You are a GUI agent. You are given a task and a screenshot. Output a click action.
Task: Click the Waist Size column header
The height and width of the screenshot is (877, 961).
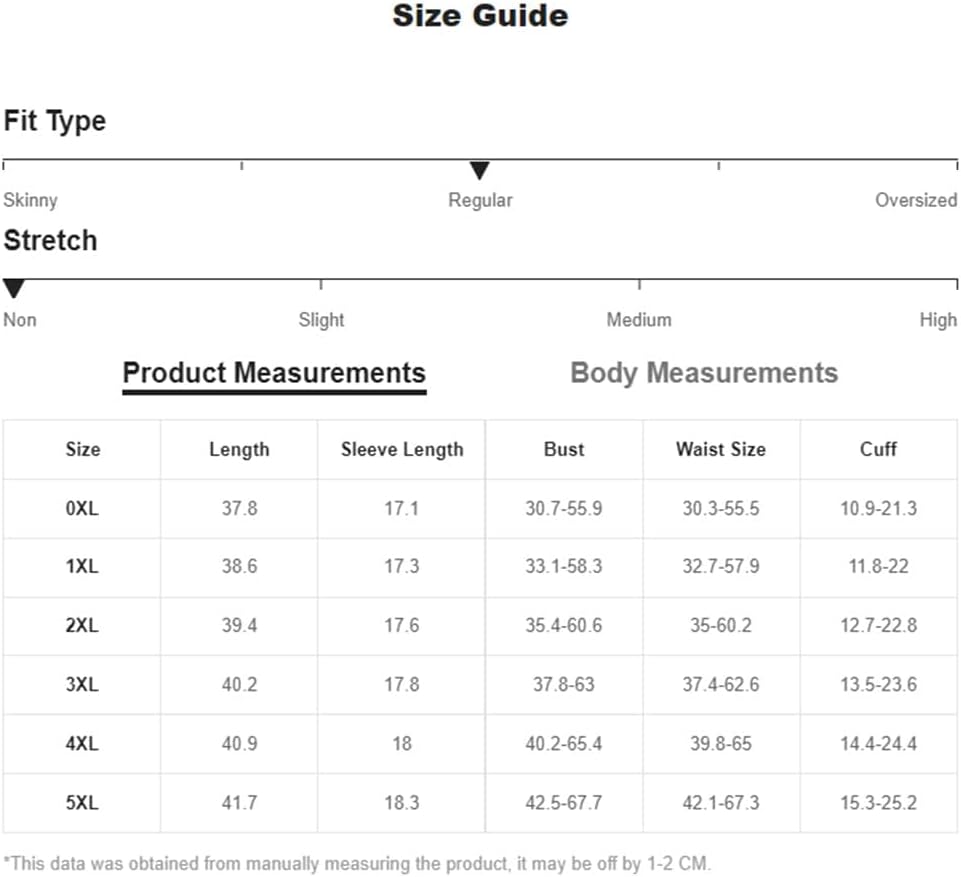click(721, 449)
